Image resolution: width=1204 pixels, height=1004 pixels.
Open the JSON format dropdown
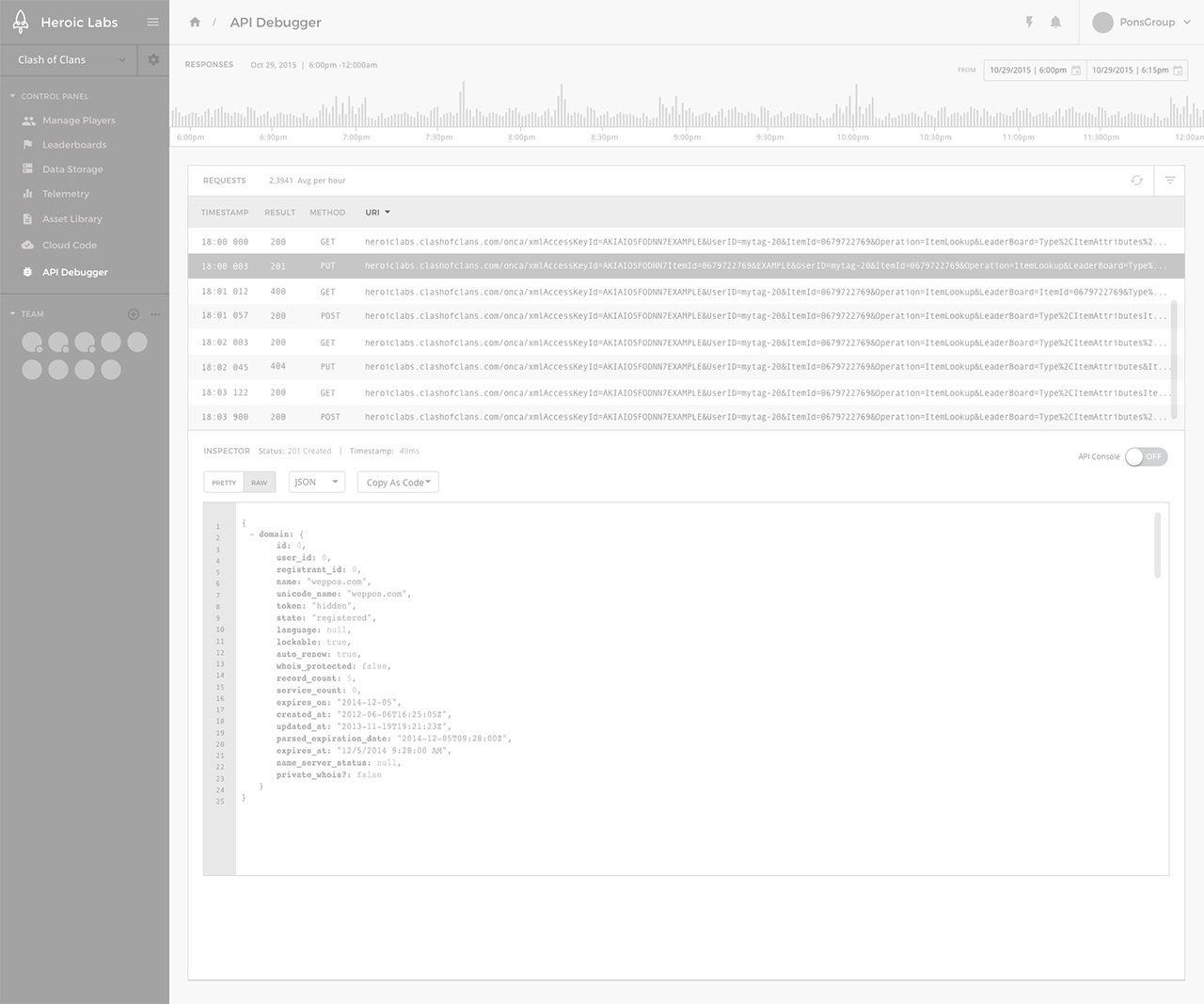click(316, 483)
